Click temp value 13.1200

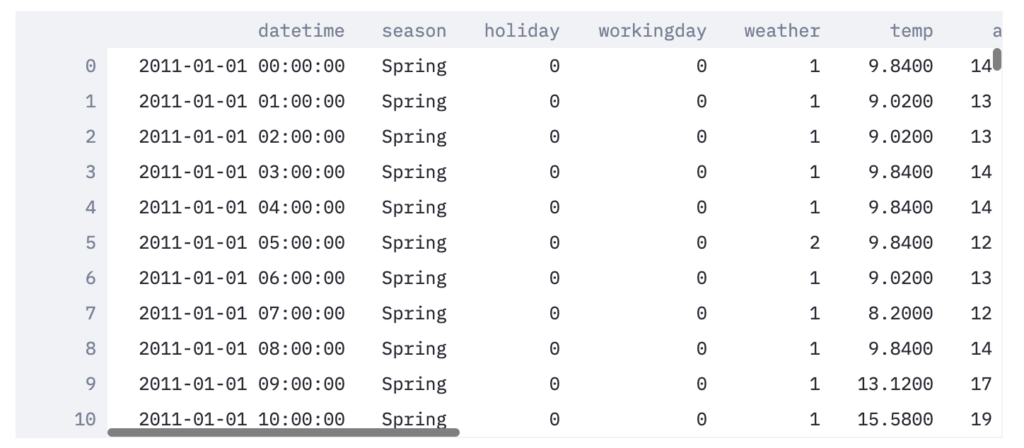(x=895, y=383)
